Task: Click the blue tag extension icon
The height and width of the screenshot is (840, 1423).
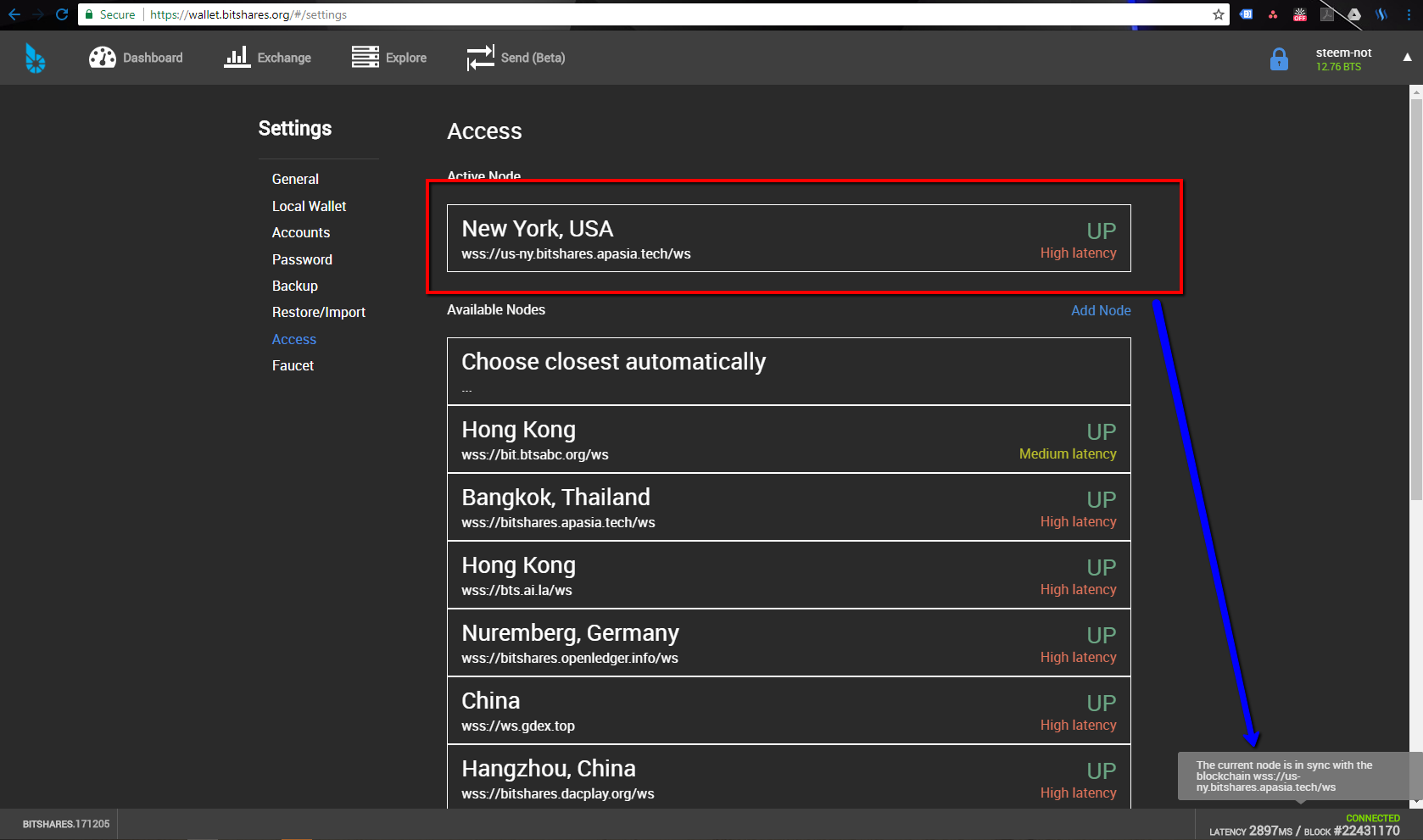Action: [x=1246, y=14]
